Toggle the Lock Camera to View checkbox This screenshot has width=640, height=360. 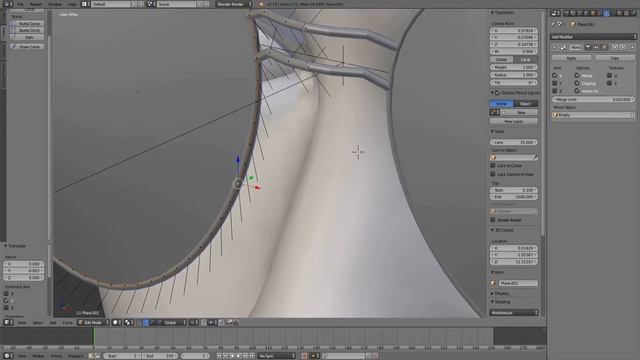[x=493, y=174]
